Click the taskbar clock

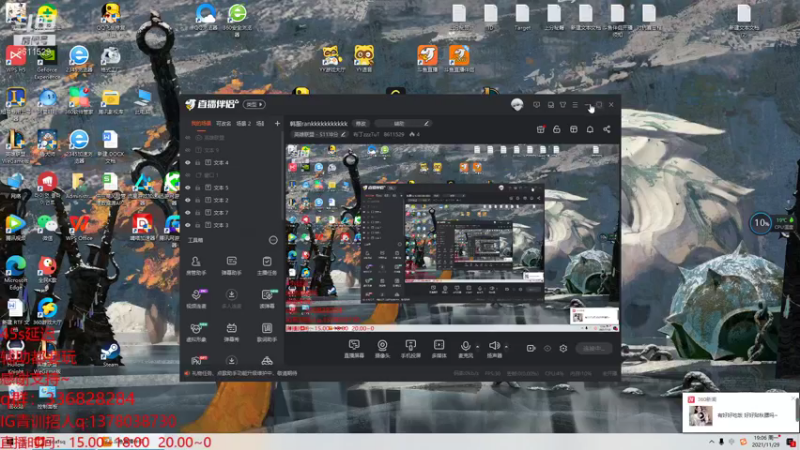point(767,442)
